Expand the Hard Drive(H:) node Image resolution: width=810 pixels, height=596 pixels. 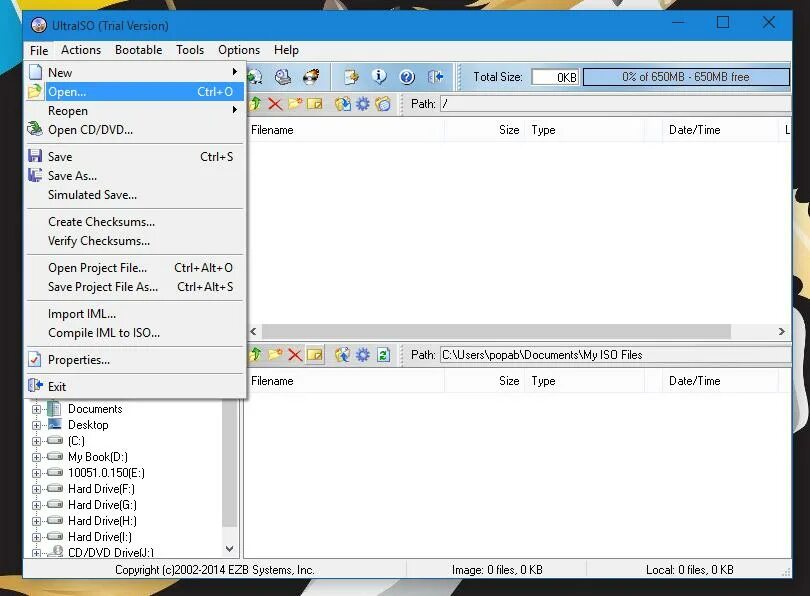pyautogui.click(x=36, y=521)
